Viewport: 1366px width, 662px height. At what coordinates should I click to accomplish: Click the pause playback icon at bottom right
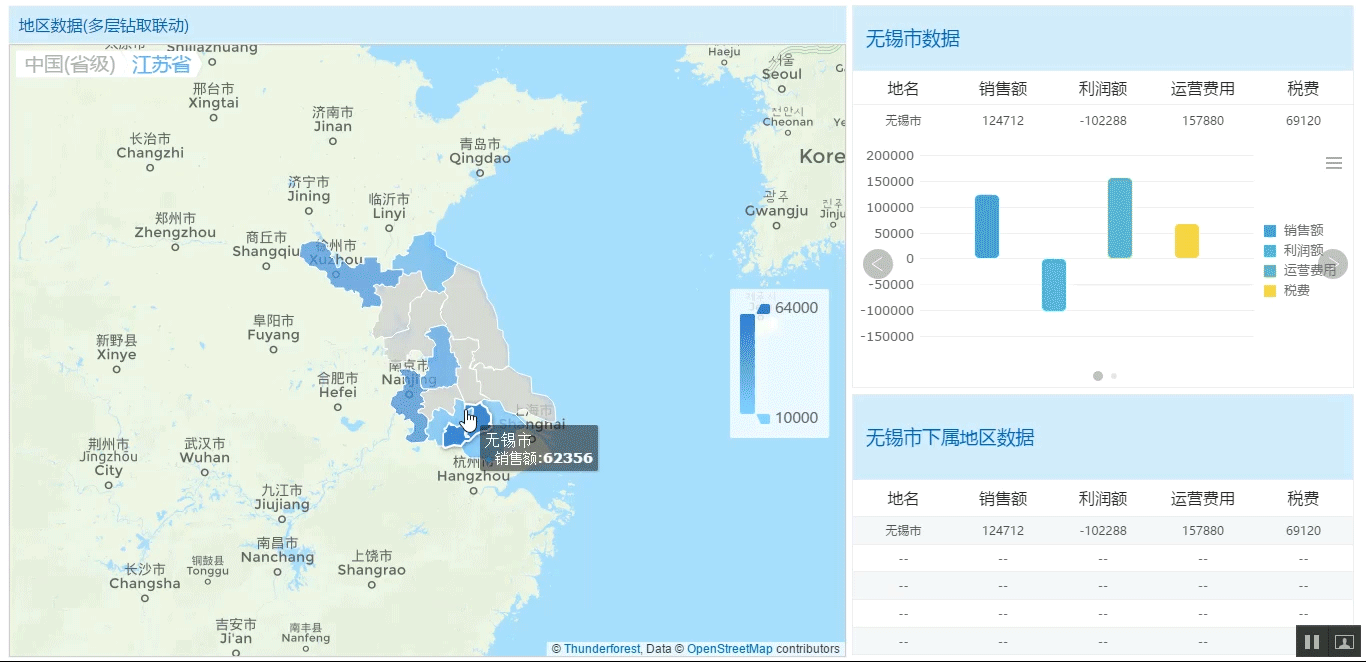(1311, 641)
